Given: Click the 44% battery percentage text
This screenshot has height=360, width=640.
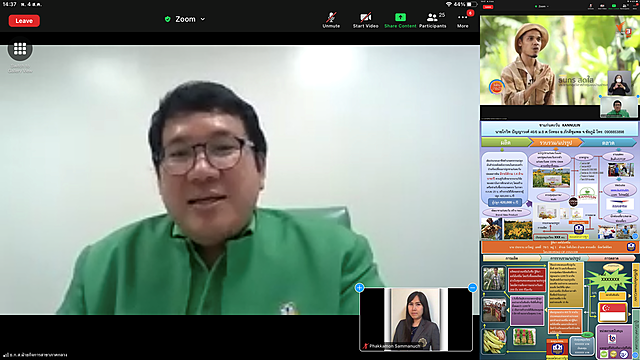Looking at the screenshot, I should coord(460,4).
